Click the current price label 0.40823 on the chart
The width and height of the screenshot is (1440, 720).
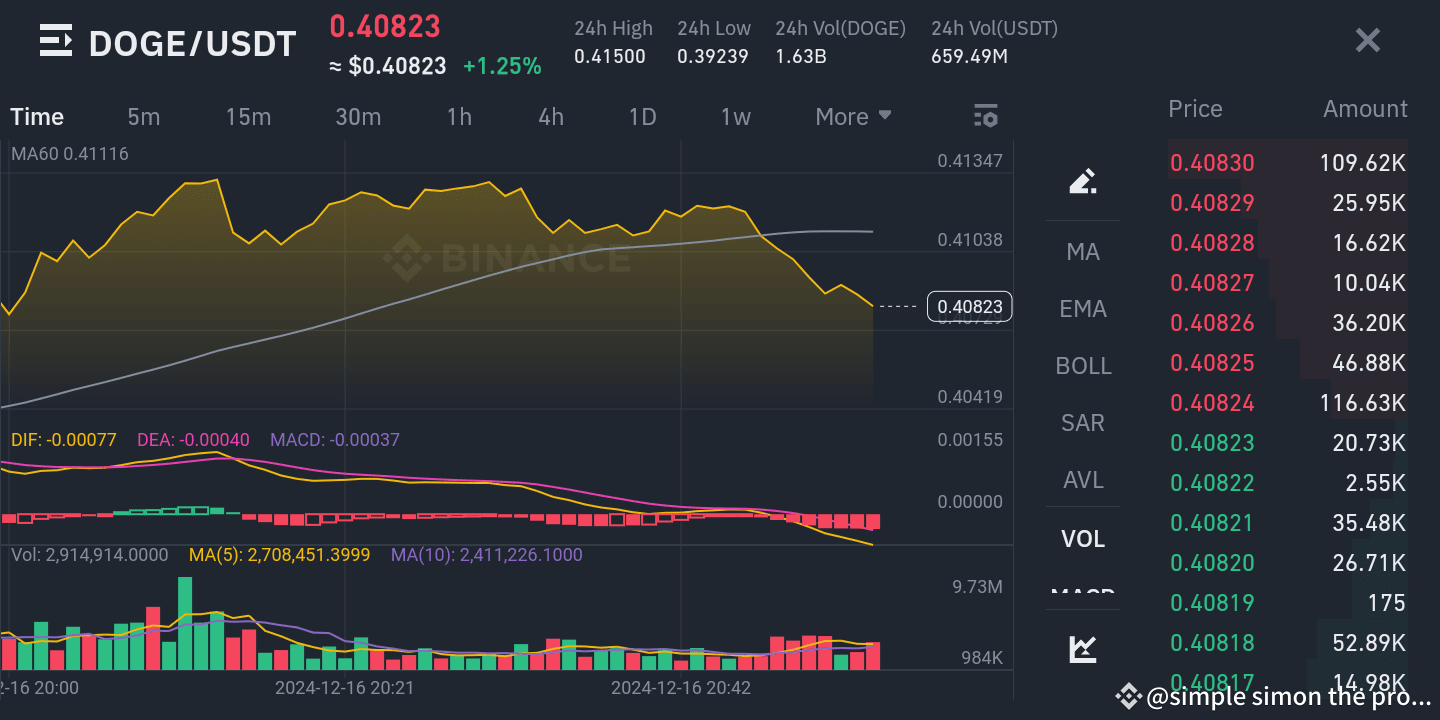[x=969, y=306]
